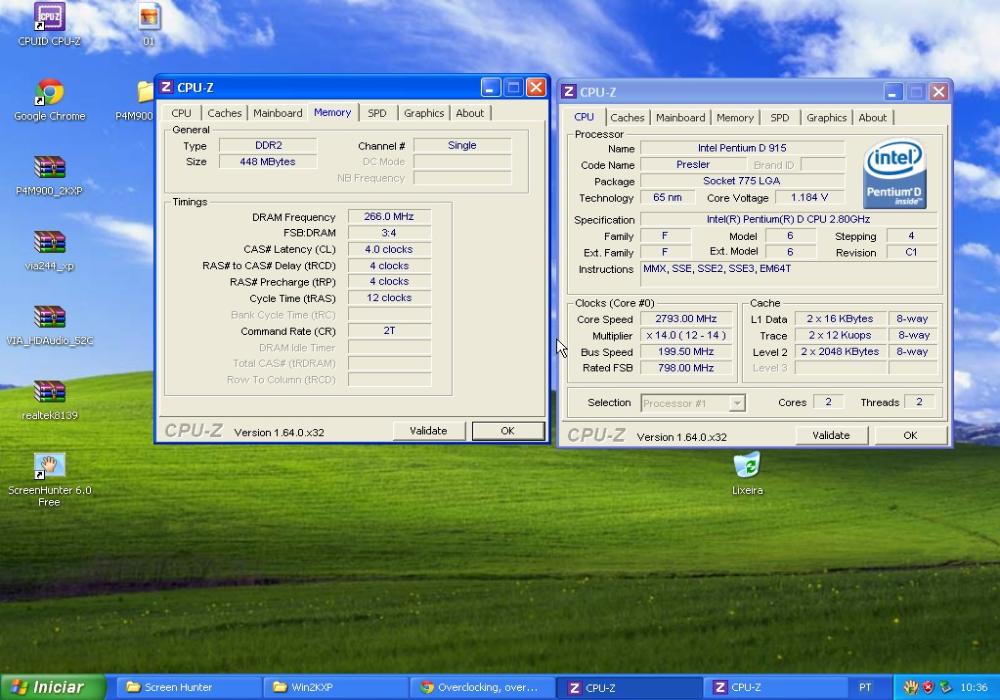Open the Iniciar start menu
This screenshot has width=1000, height=700.
tap(52, 687)
